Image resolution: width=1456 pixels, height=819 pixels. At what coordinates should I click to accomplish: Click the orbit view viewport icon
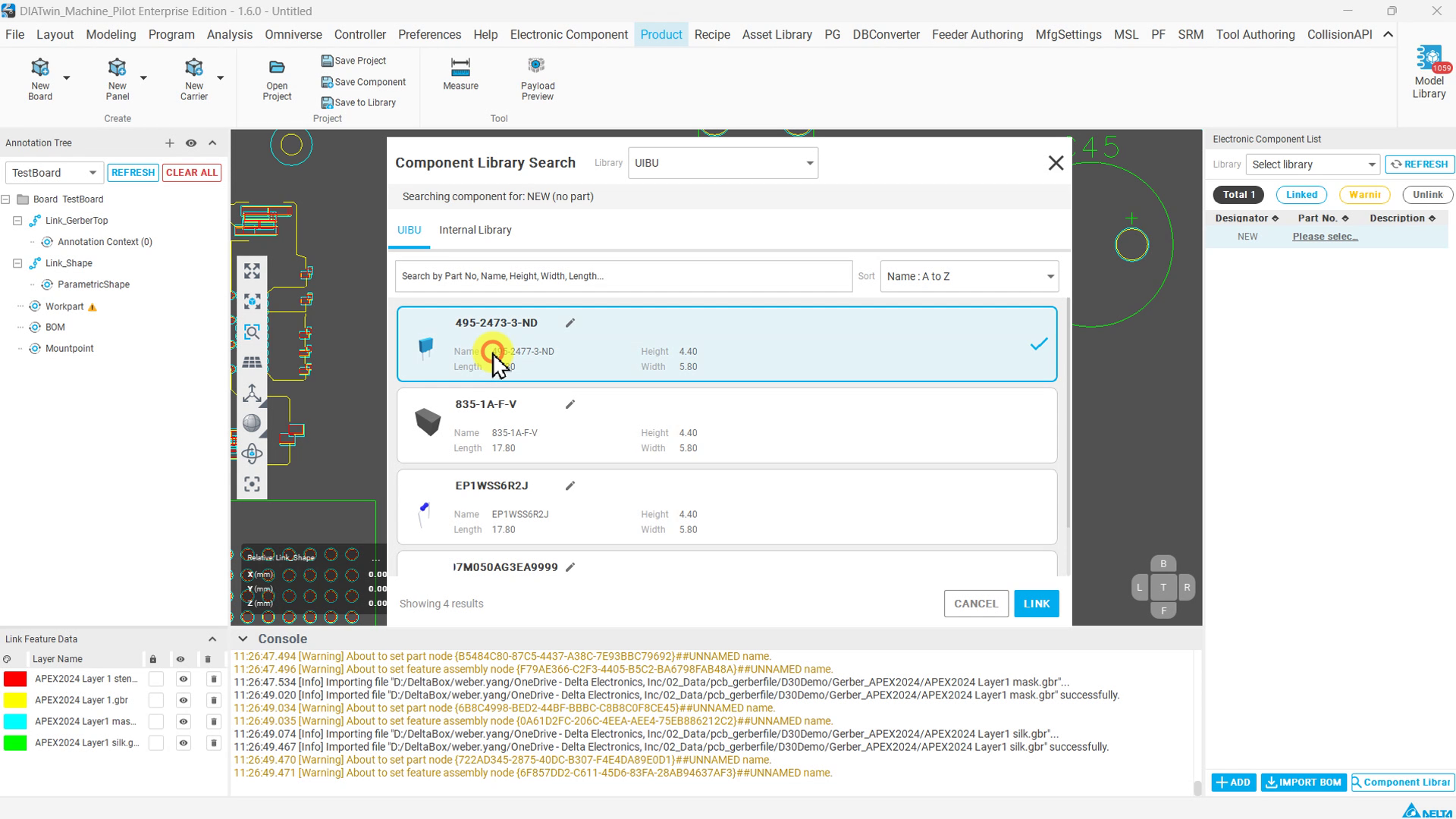(x=252, y=453)
